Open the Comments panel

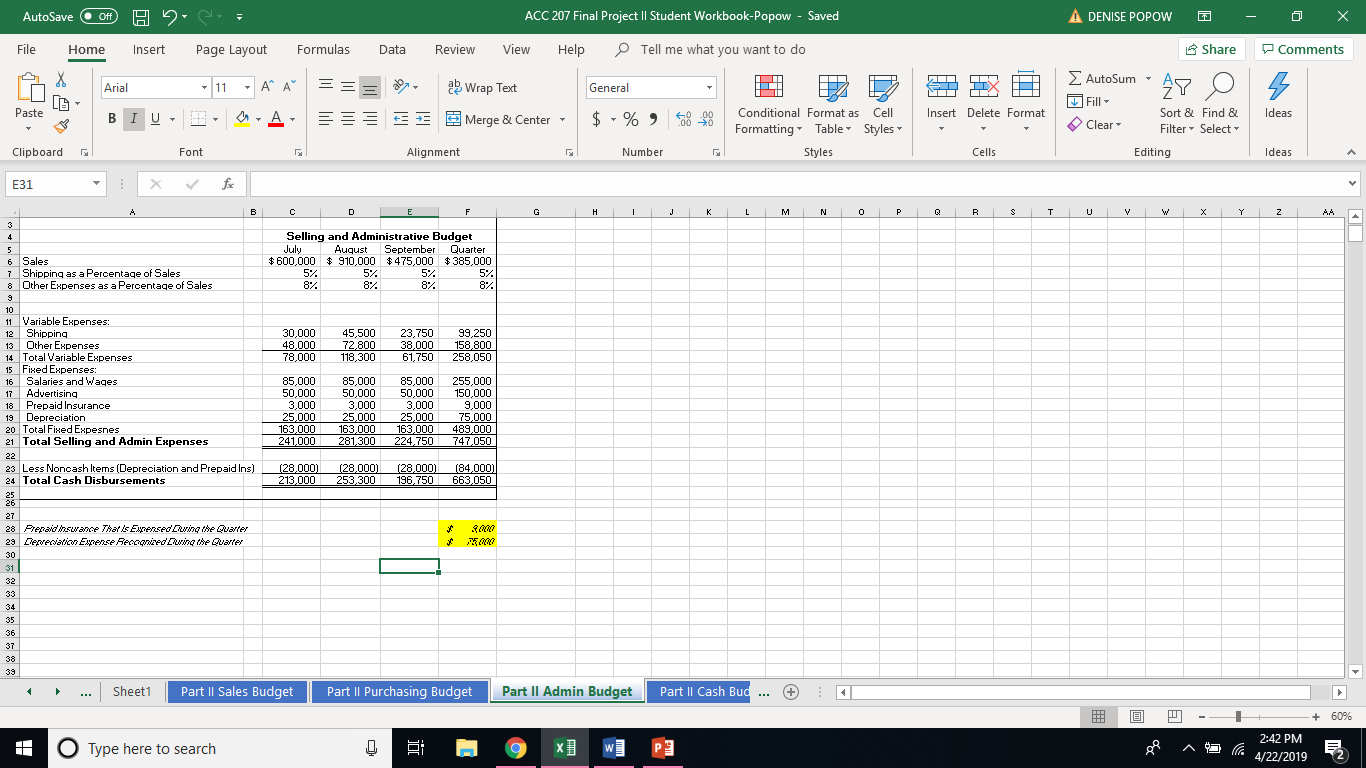1302,48
